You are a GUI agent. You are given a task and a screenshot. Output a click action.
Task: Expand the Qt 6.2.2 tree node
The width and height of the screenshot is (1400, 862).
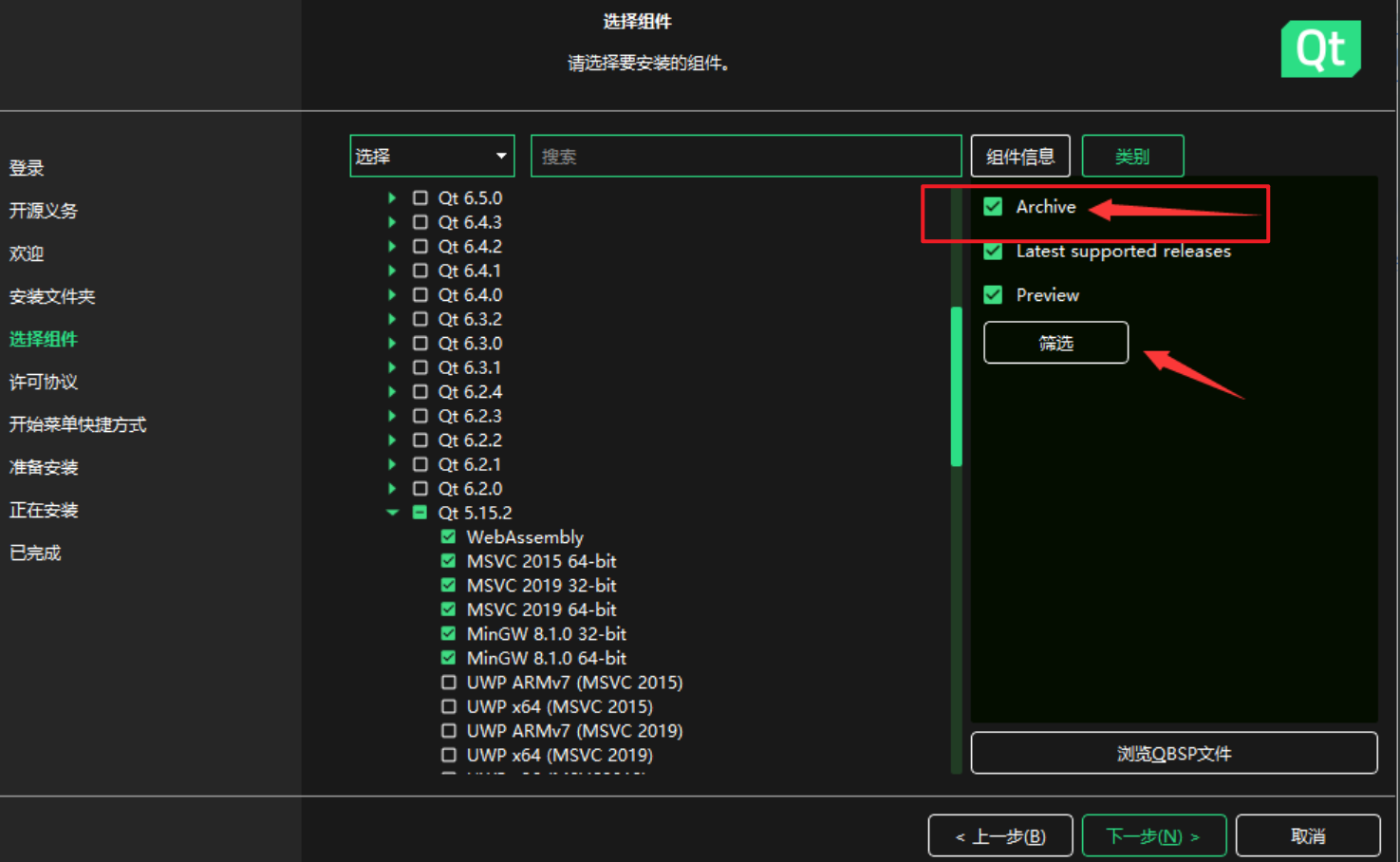tap(392, 440)
